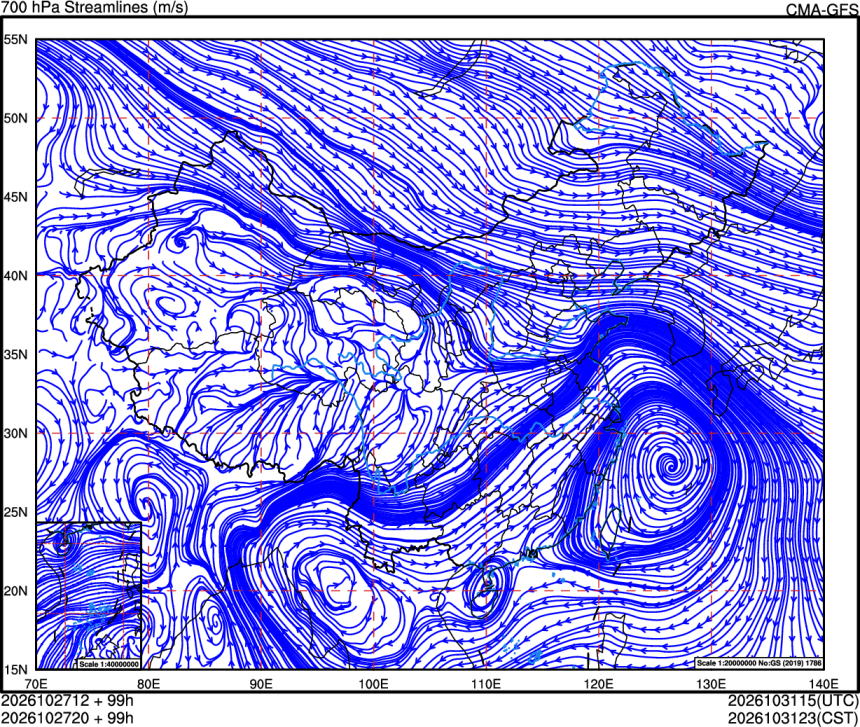This screenshot has height=727, width=860.
Task: Pick the 90E longitude axis label
Action: point(261,684)
